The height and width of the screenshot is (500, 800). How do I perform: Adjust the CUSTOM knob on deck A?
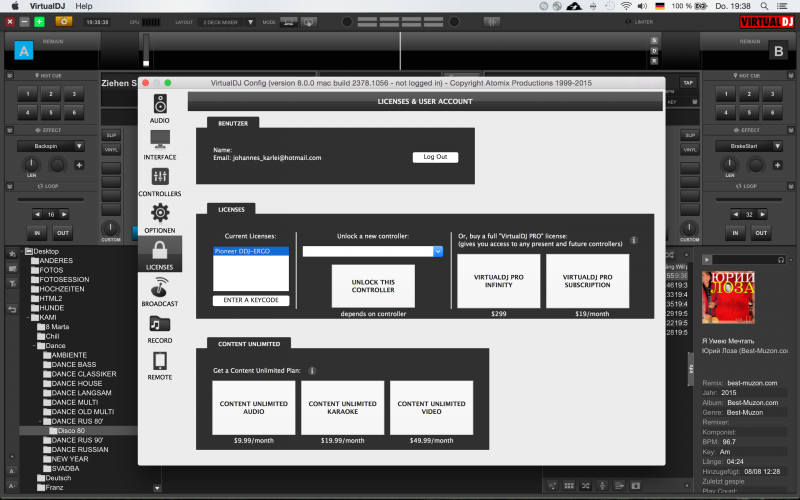point(110,228)
